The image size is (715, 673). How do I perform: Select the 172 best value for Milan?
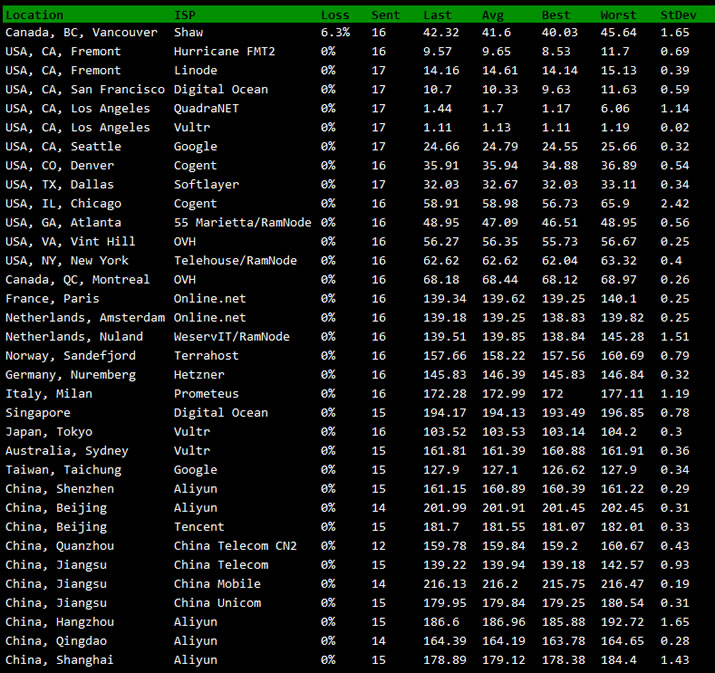(x=552, y=393)
